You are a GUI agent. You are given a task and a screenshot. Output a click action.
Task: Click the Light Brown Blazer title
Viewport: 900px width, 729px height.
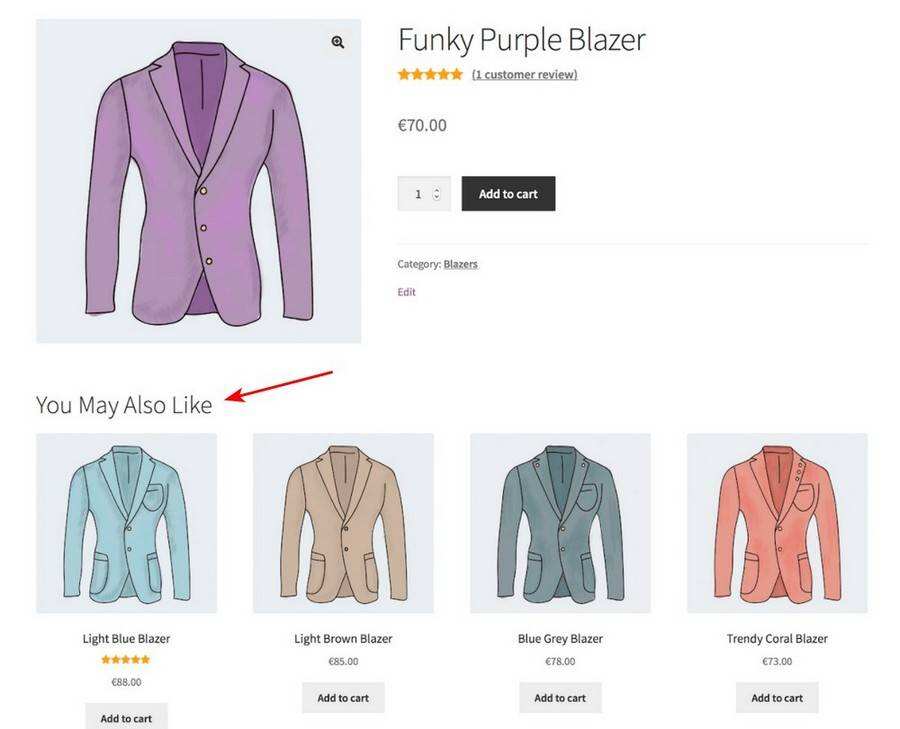click(343, 639)
